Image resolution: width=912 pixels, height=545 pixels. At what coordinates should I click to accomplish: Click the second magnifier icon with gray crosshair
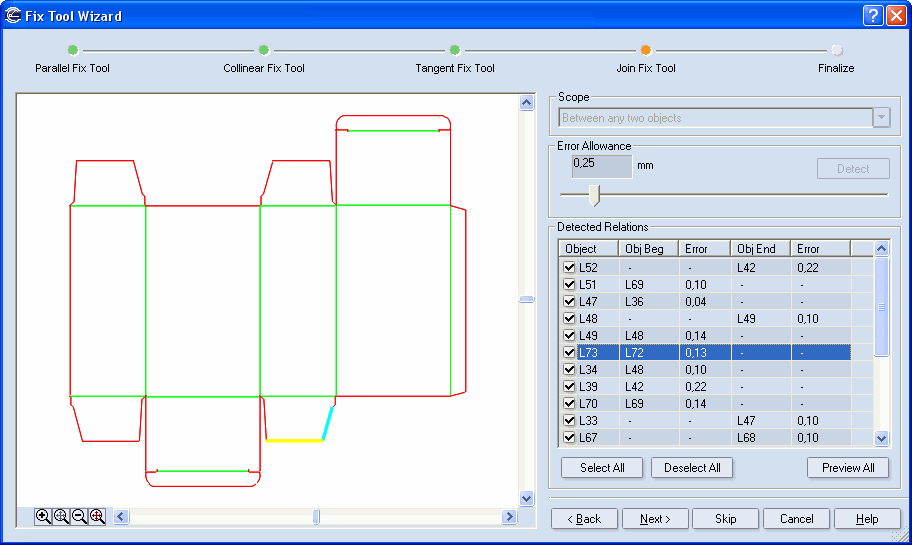pyautogui.click(x=61, y=516)
